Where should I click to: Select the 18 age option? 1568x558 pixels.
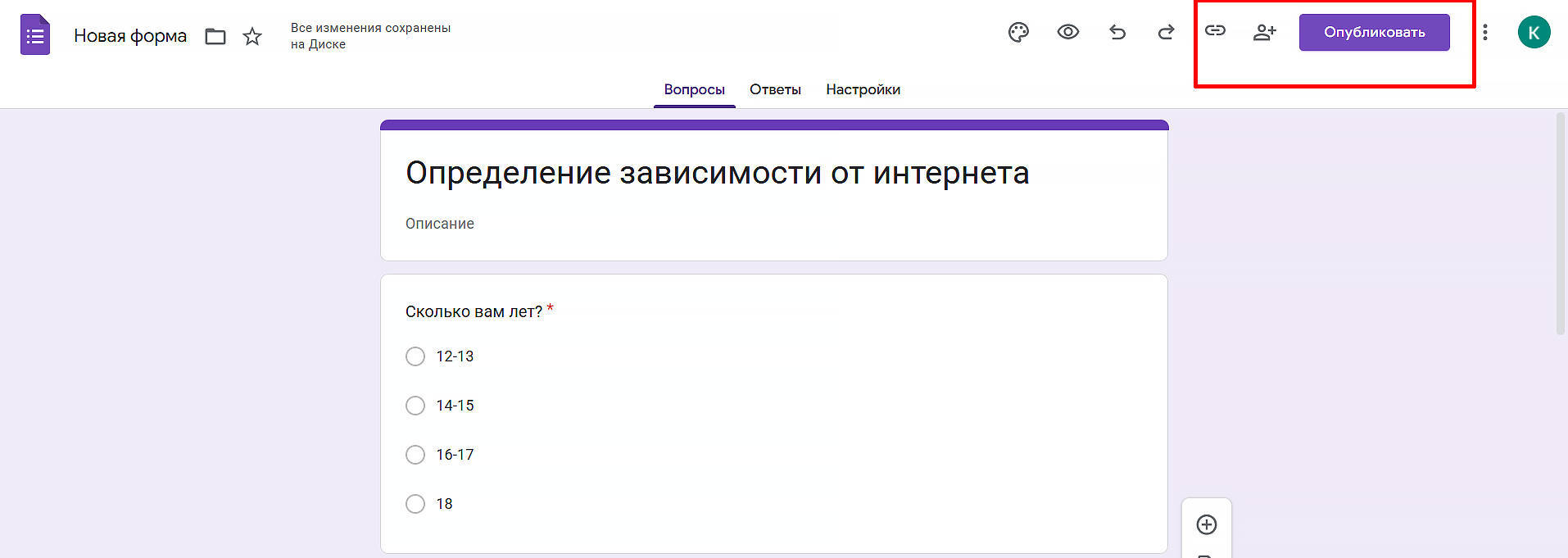click(415, 504)
